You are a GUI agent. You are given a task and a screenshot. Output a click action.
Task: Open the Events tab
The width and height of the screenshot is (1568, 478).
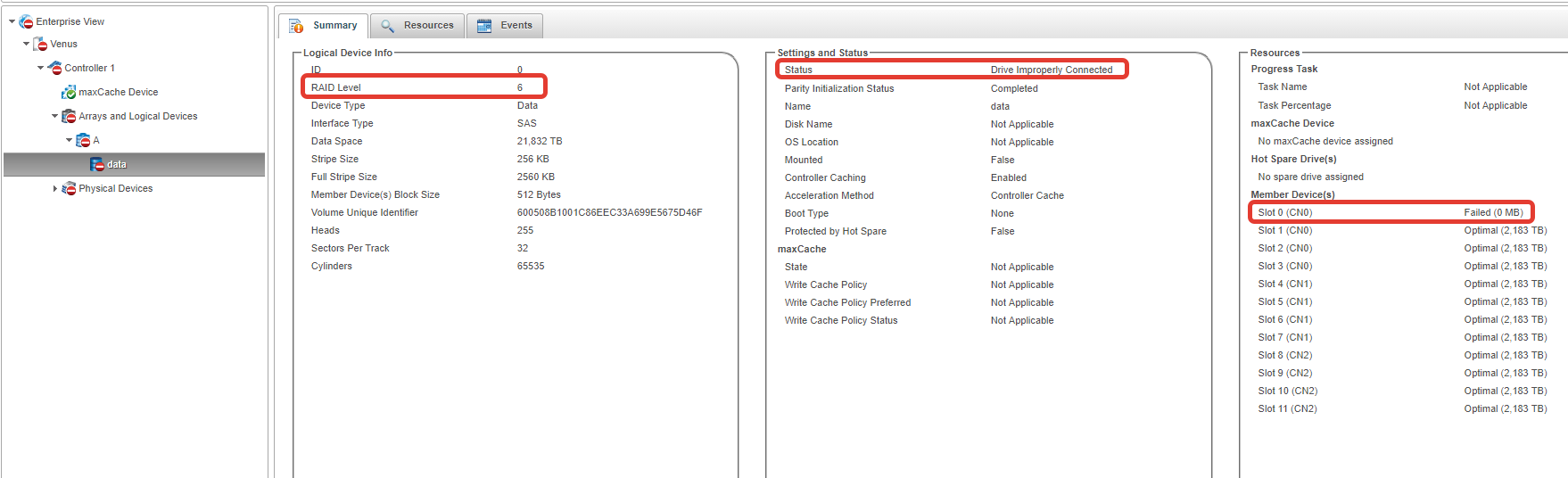pos(505,26)
